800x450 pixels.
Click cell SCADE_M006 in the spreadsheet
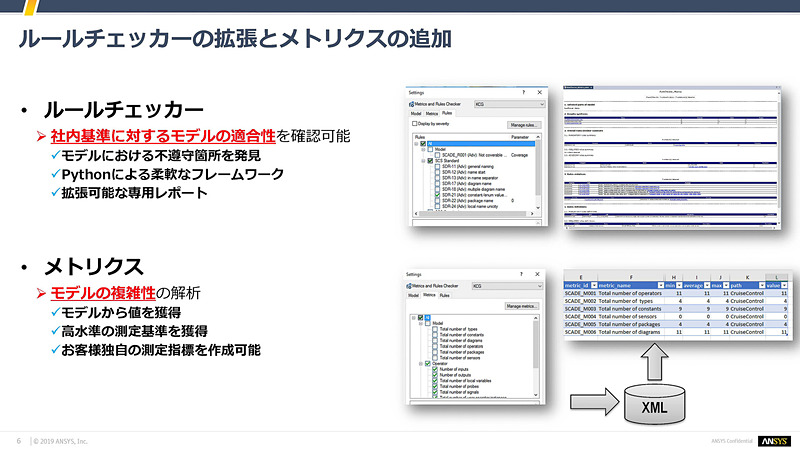pos(580,332)
